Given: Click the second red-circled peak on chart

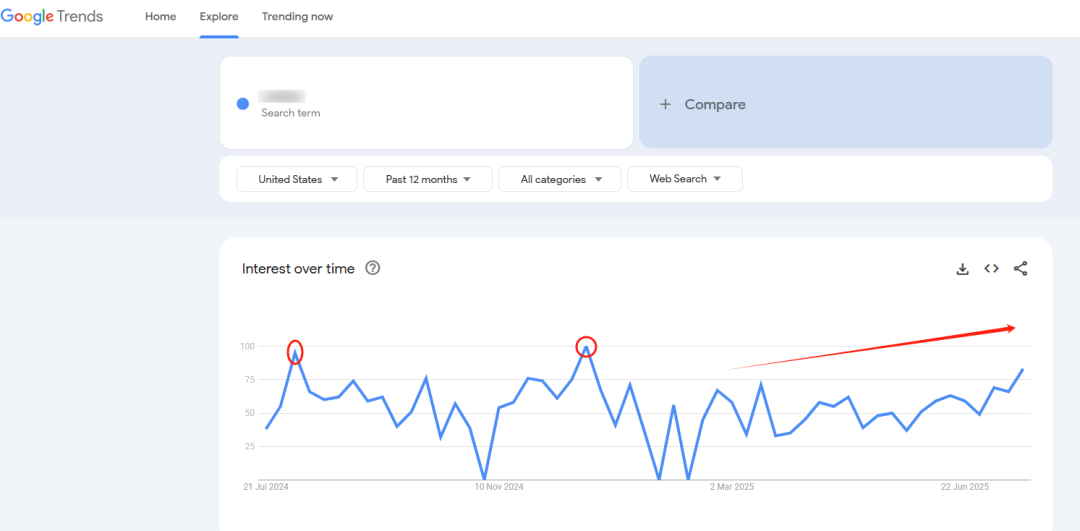Looking at the screenshot, I should click(586, 347).
